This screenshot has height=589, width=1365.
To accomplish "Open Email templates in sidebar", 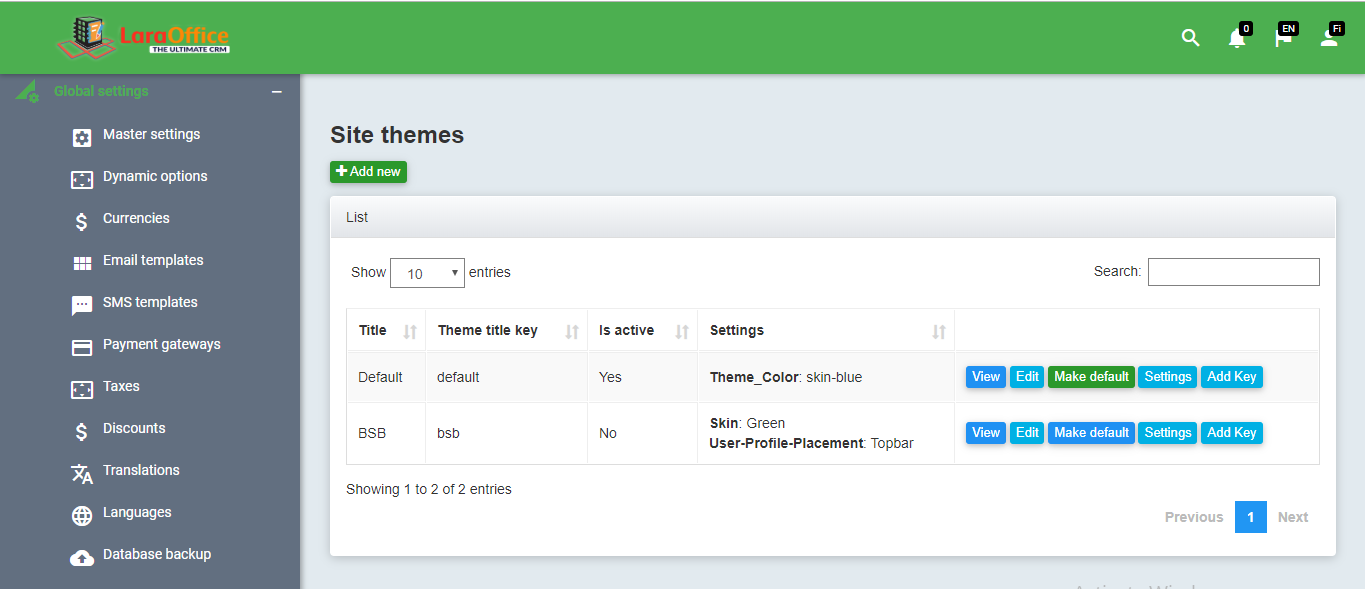I will [153, 260].
